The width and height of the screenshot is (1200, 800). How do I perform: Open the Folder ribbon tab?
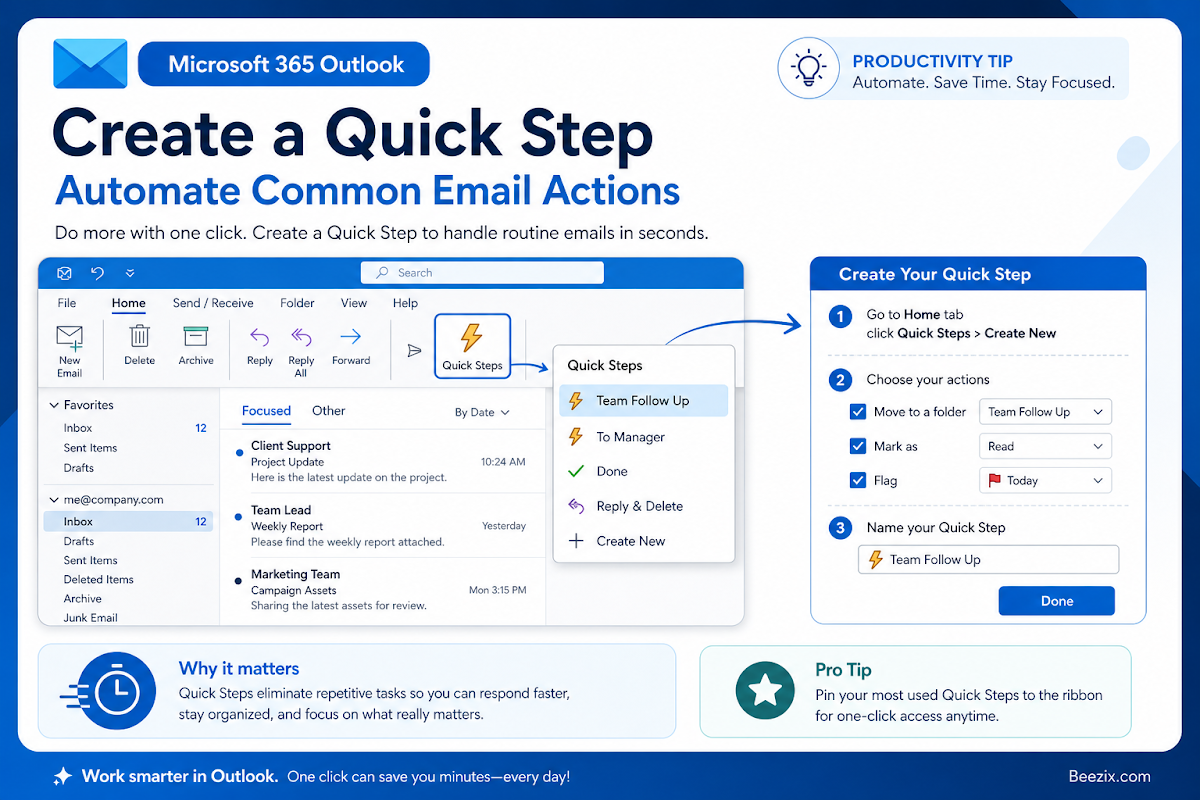tap(297, 303)
